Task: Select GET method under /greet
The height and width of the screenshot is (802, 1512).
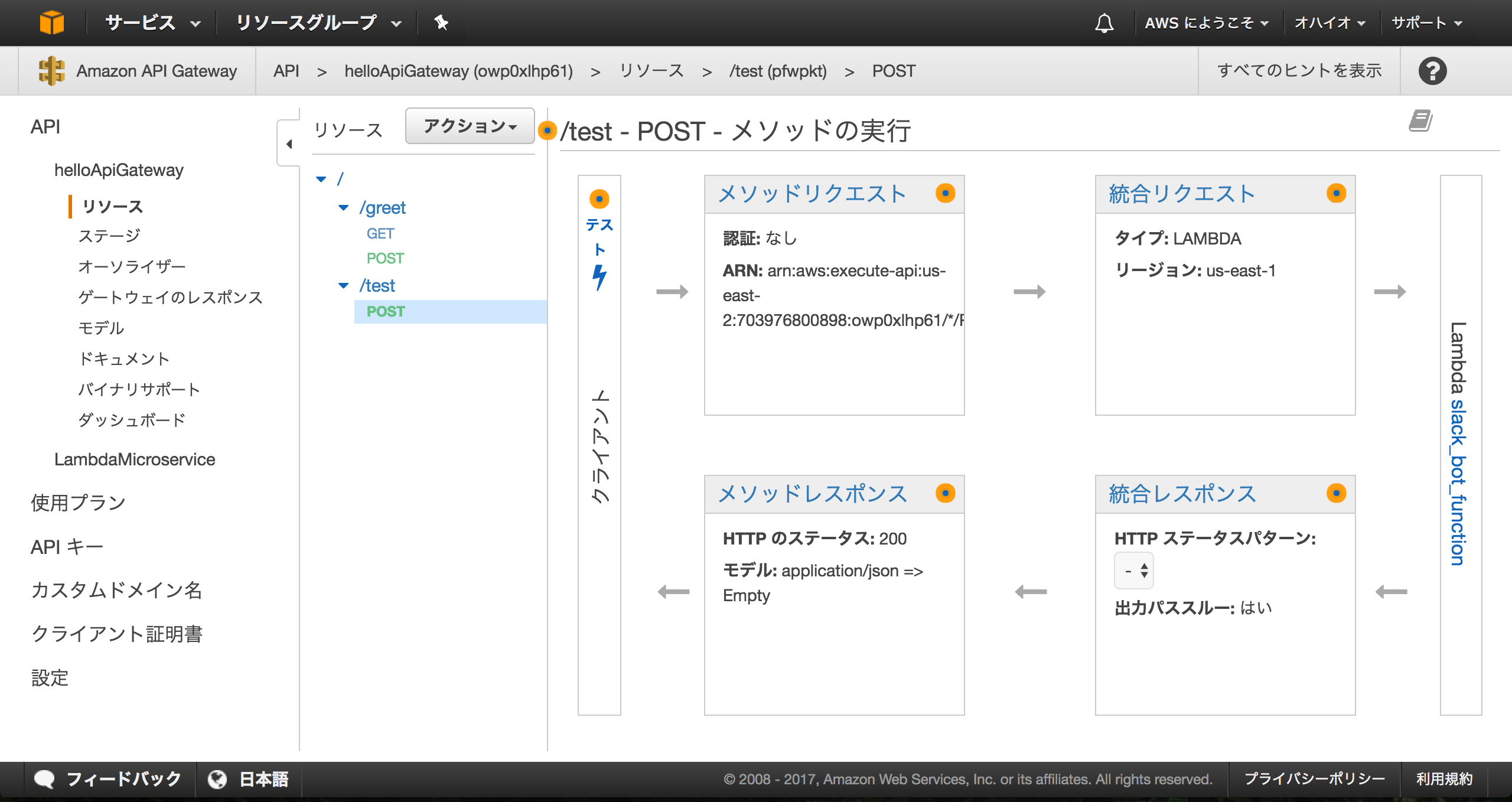Action: click(x=380, y=234)
